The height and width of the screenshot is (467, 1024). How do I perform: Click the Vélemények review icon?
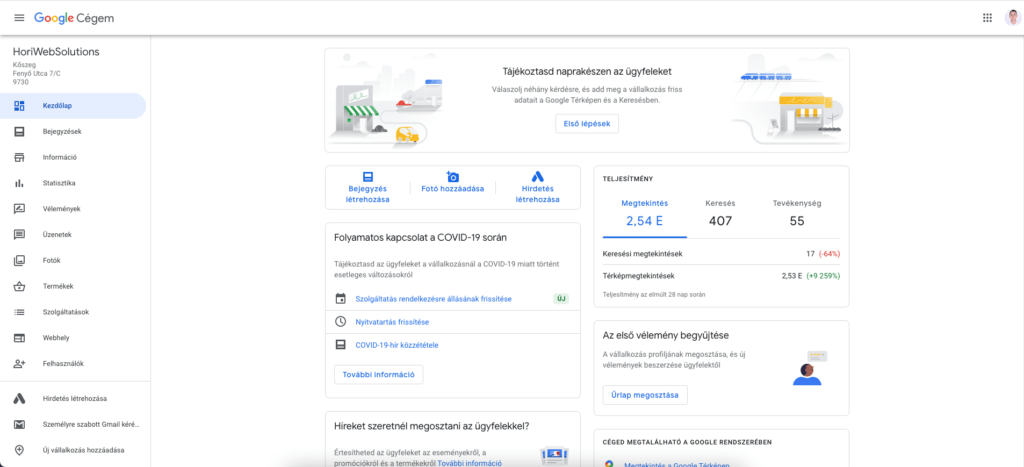click(x=20, y=209)
